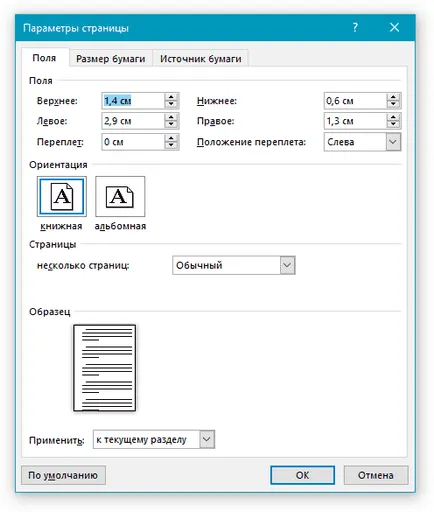Switch to the Размер бумаги tab

click(111, 59)
